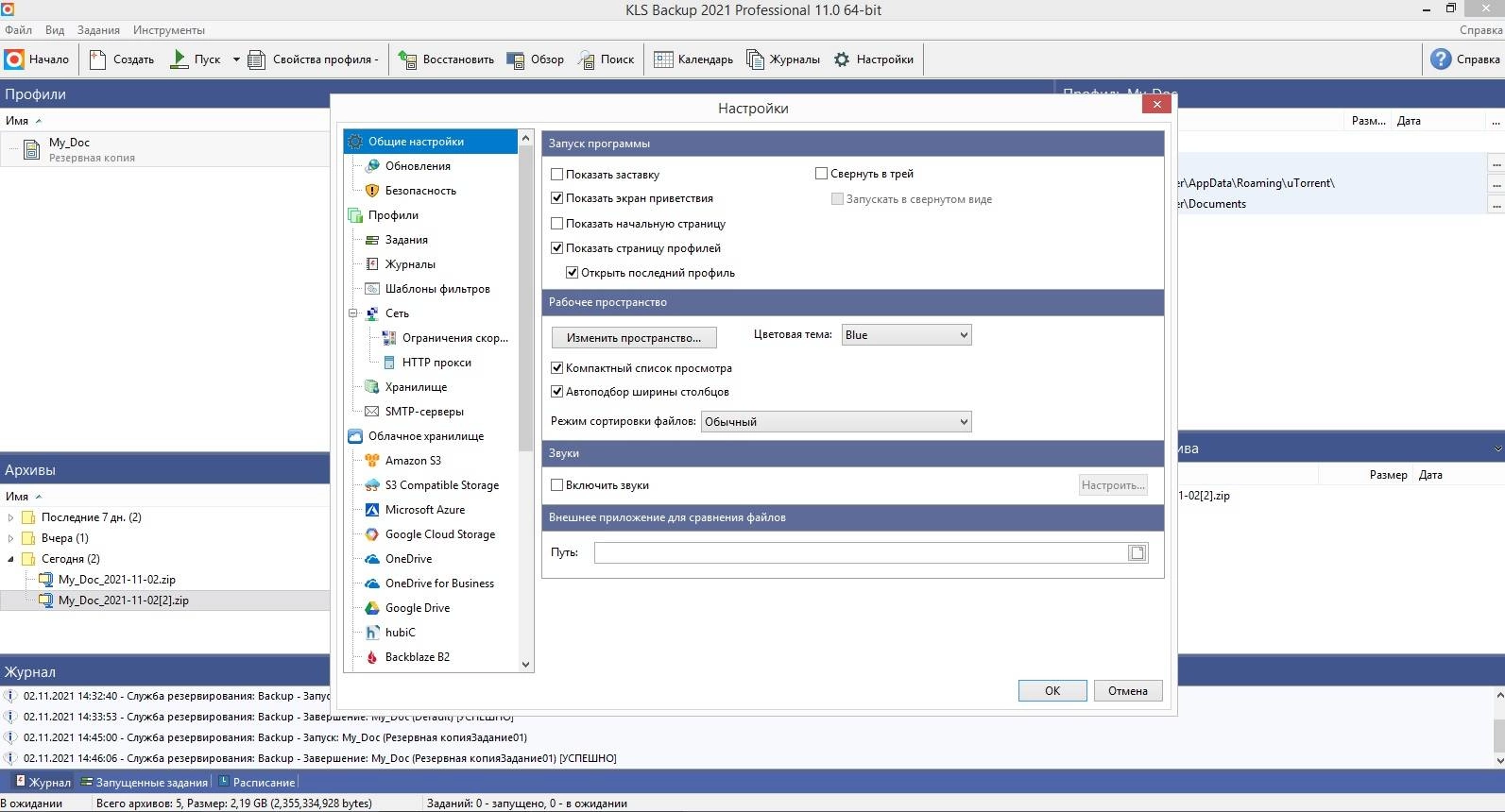Collapse the Сеть tree node
This screenshot has width=1505, height=812.
point(353,313)
